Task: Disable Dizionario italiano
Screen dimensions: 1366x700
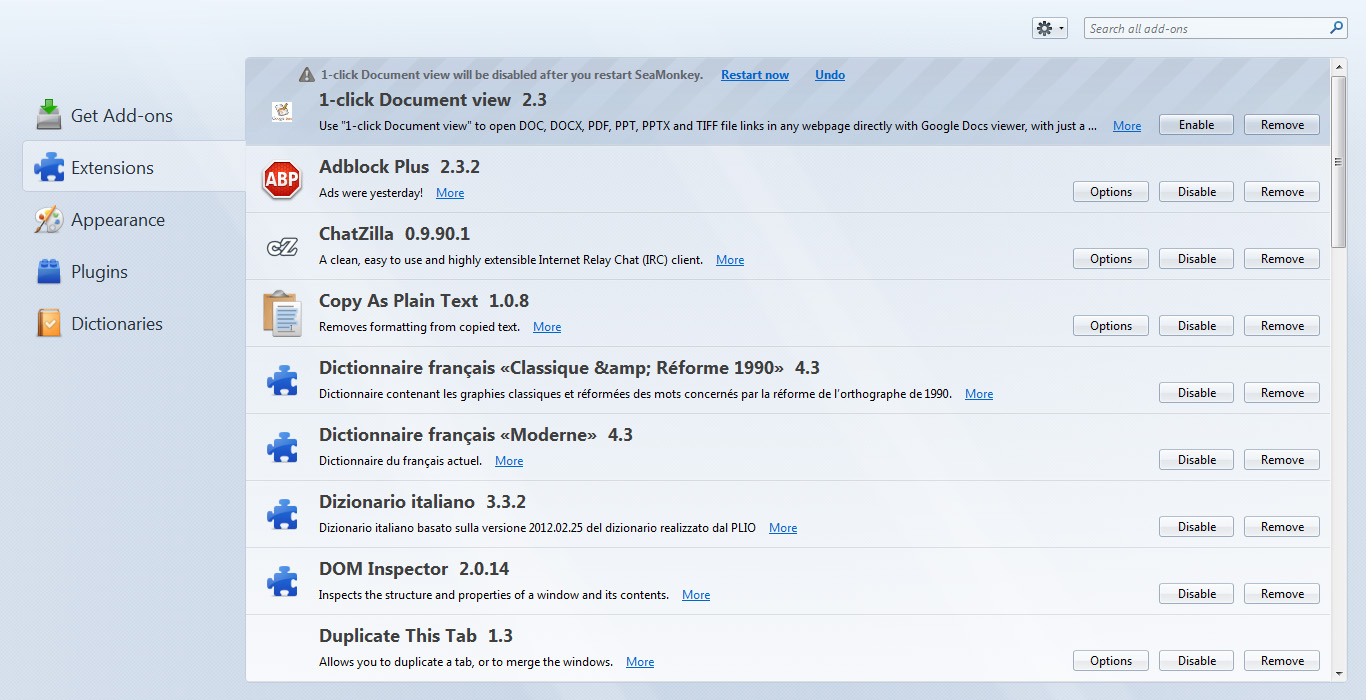Action: pyautogui.click(x=1196, y=527)
